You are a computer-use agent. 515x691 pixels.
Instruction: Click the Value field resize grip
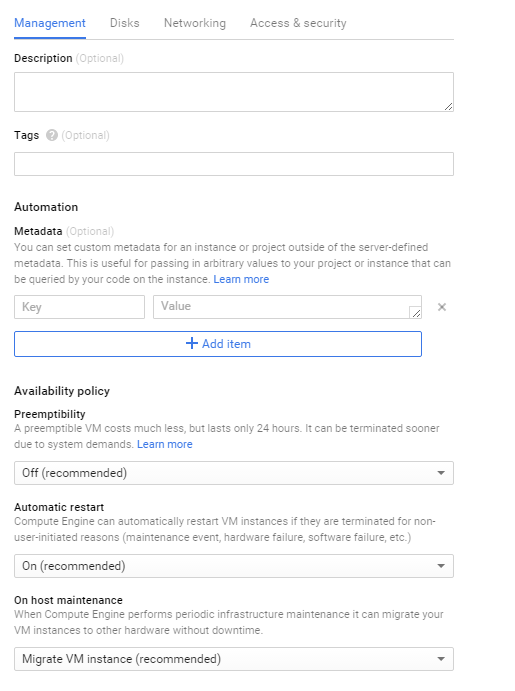(x=415, y=312)
